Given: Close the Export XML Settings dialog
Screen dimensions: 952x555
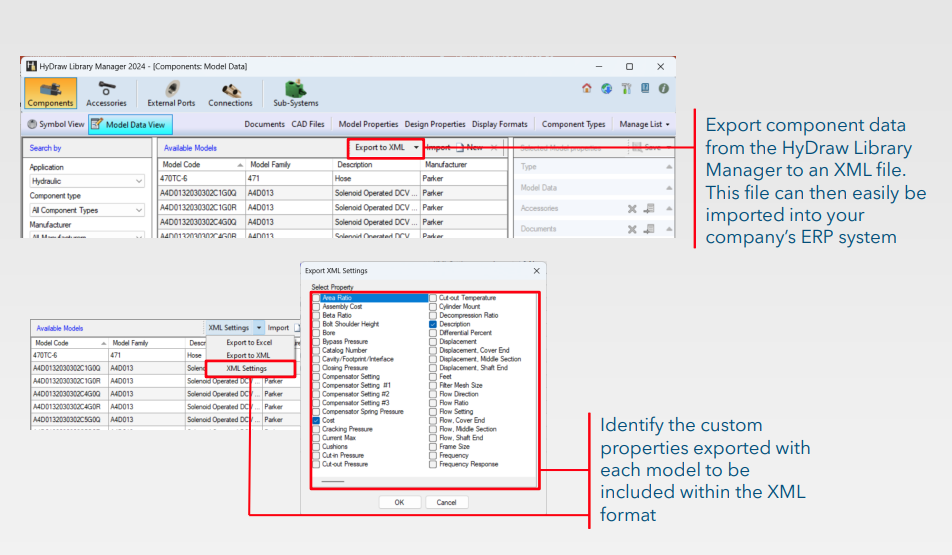Looking at the screenshot, I should click(x=536, y=271).
